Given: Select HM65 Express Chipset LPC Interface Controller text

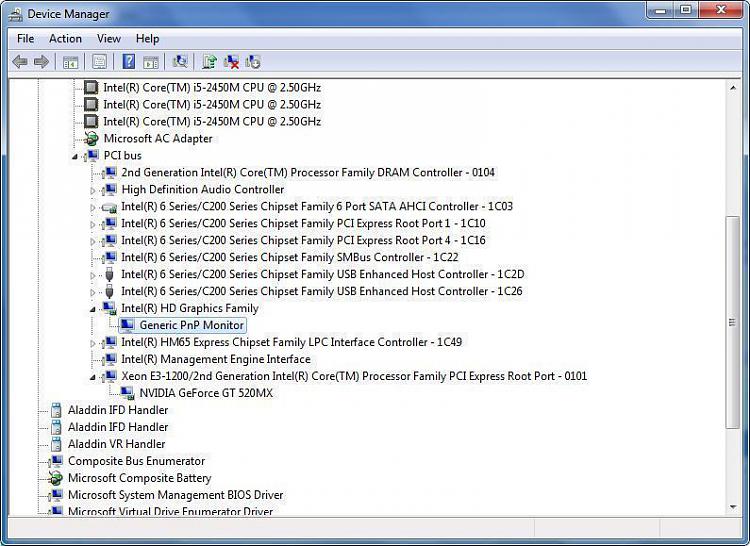Looking at the screenshot, I should pos(292,342).
